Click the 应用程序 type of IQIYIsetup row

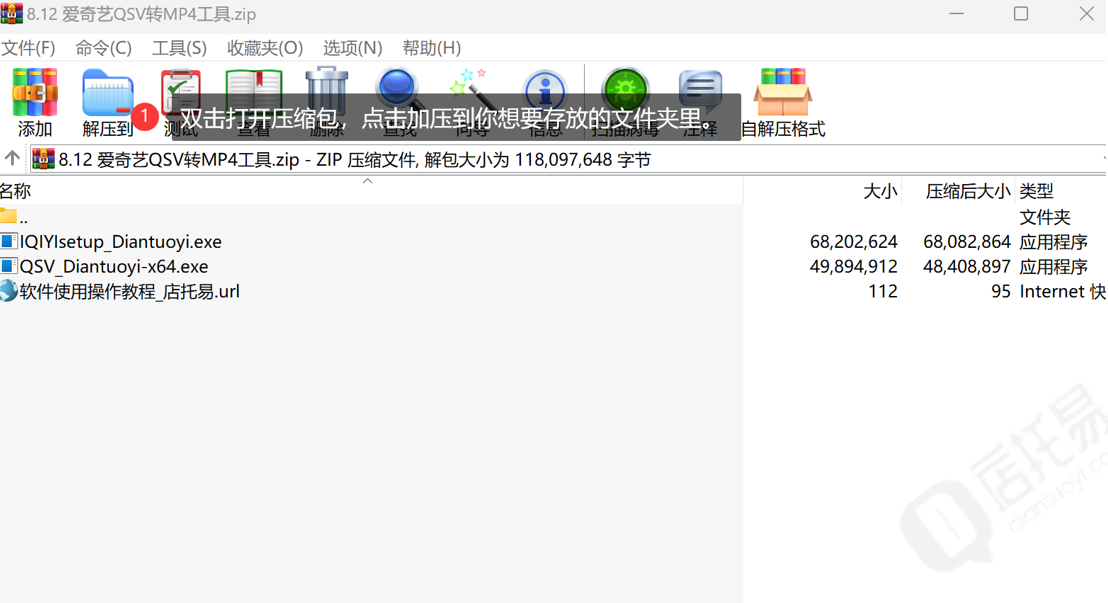pyautogui.click(x=1054, y=242)
